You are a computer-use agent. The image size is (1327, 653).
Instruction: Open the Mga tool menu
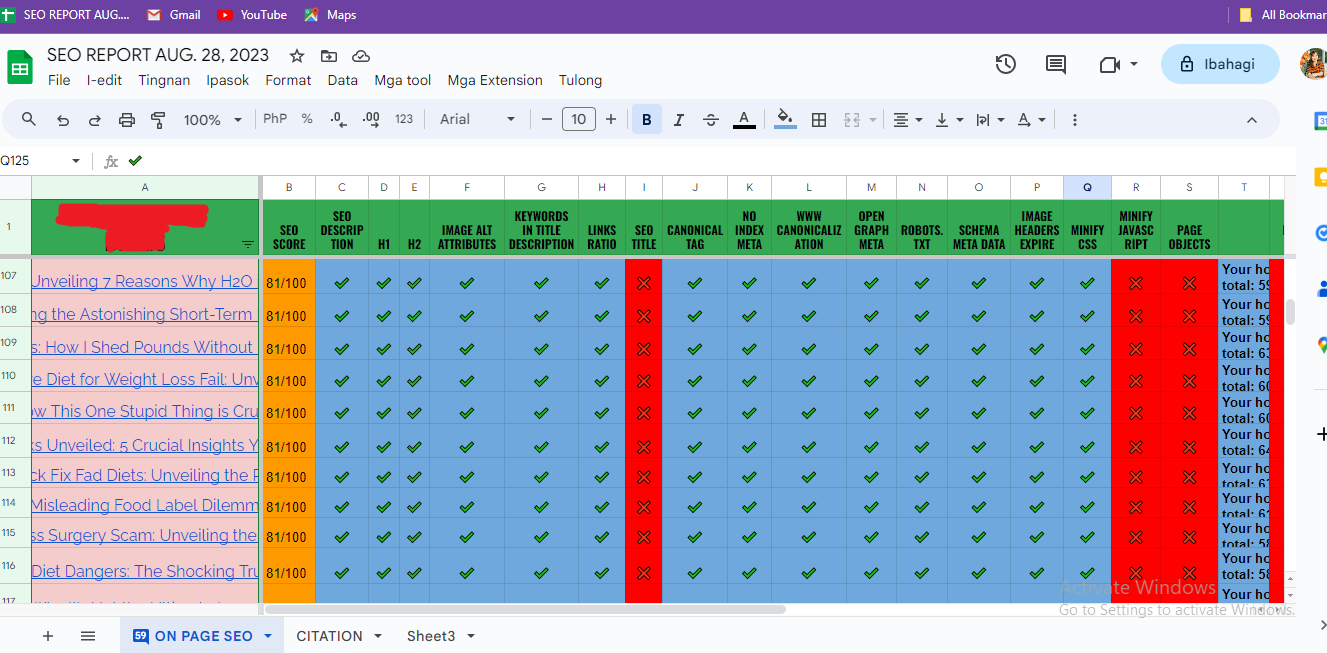click(403, 80)
